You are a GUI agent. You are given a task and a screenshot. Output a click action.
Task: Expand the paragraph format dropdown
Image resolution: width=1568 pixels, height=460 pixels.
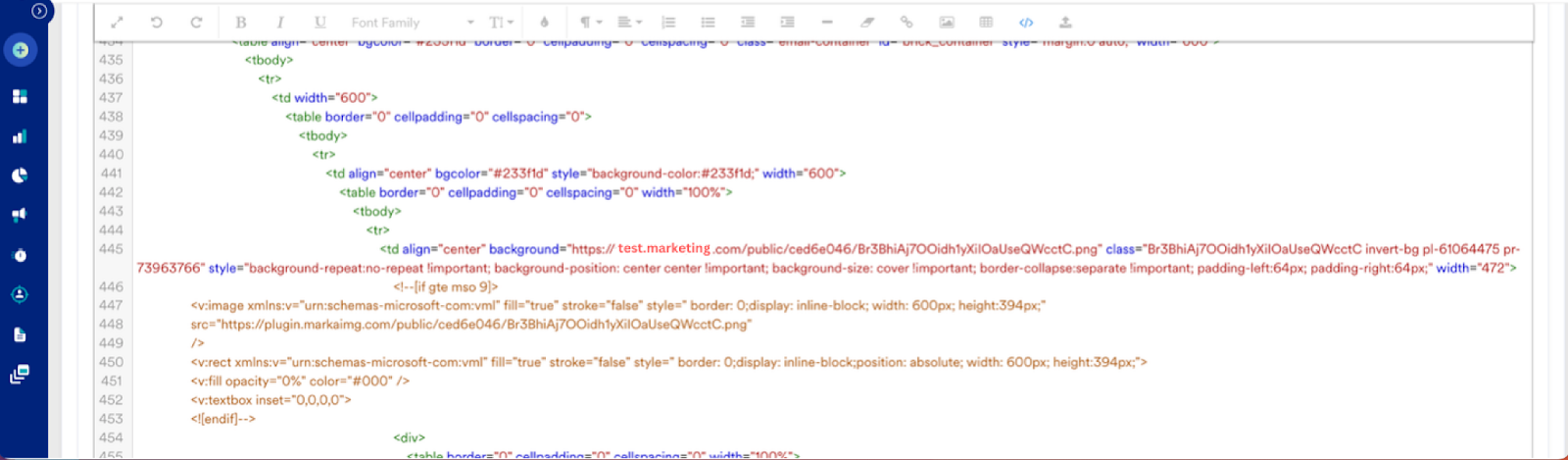point(590,22)
